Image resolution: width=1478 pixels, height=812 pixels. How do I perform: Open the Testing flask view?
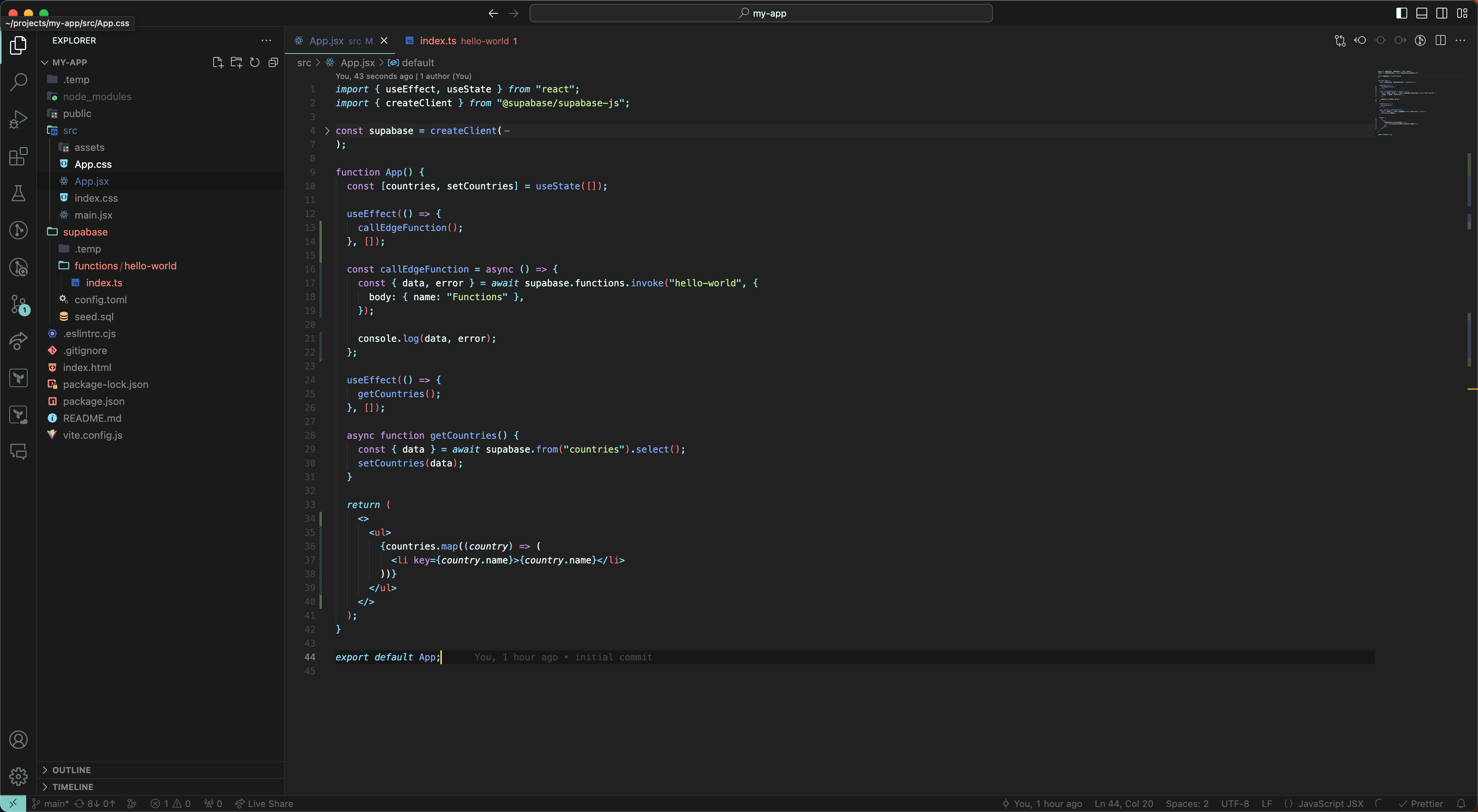[x=18, y=194]
